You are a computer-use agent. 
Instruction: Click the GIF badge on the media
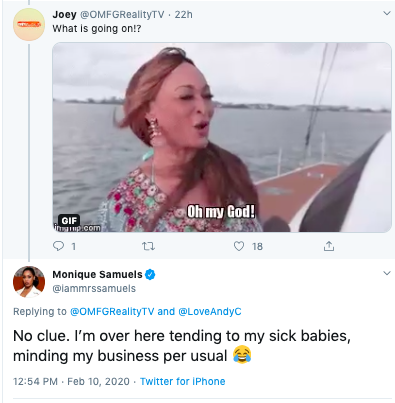pos(69,220)
